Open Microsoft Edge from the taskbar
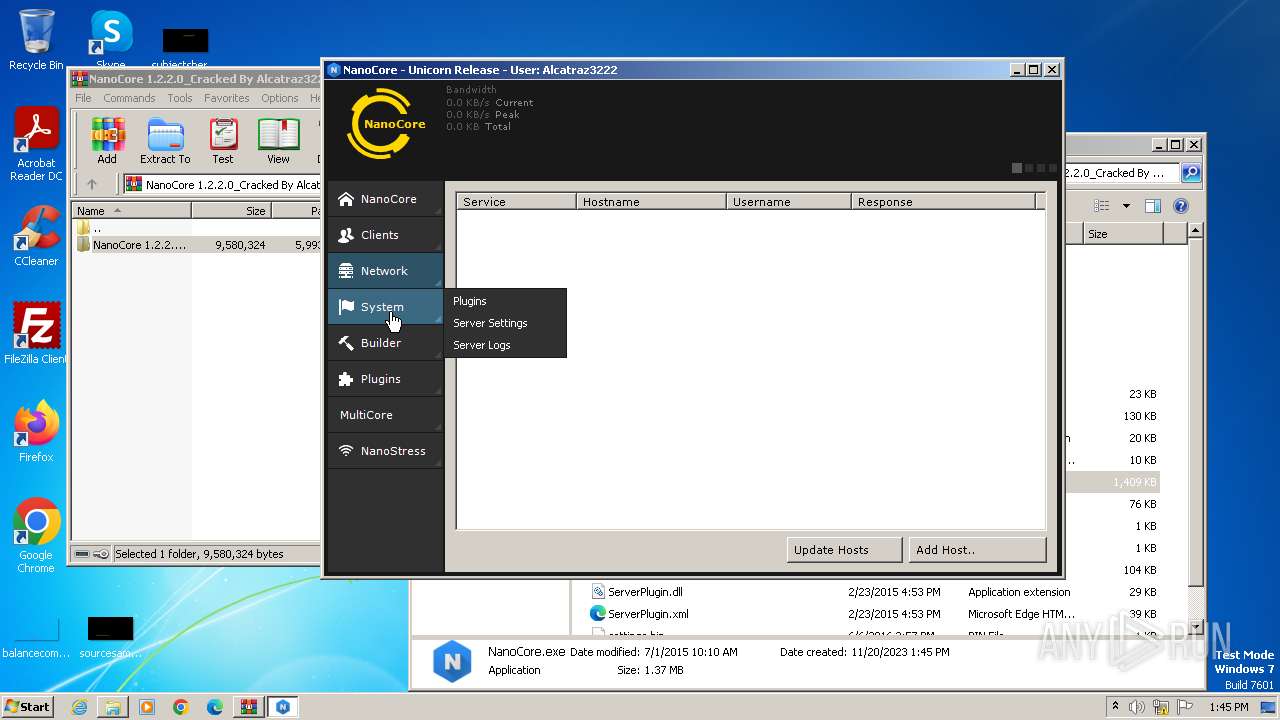The height and width of the screenshot is (720, 1280). pyautogui.click(x=215, y=707)
